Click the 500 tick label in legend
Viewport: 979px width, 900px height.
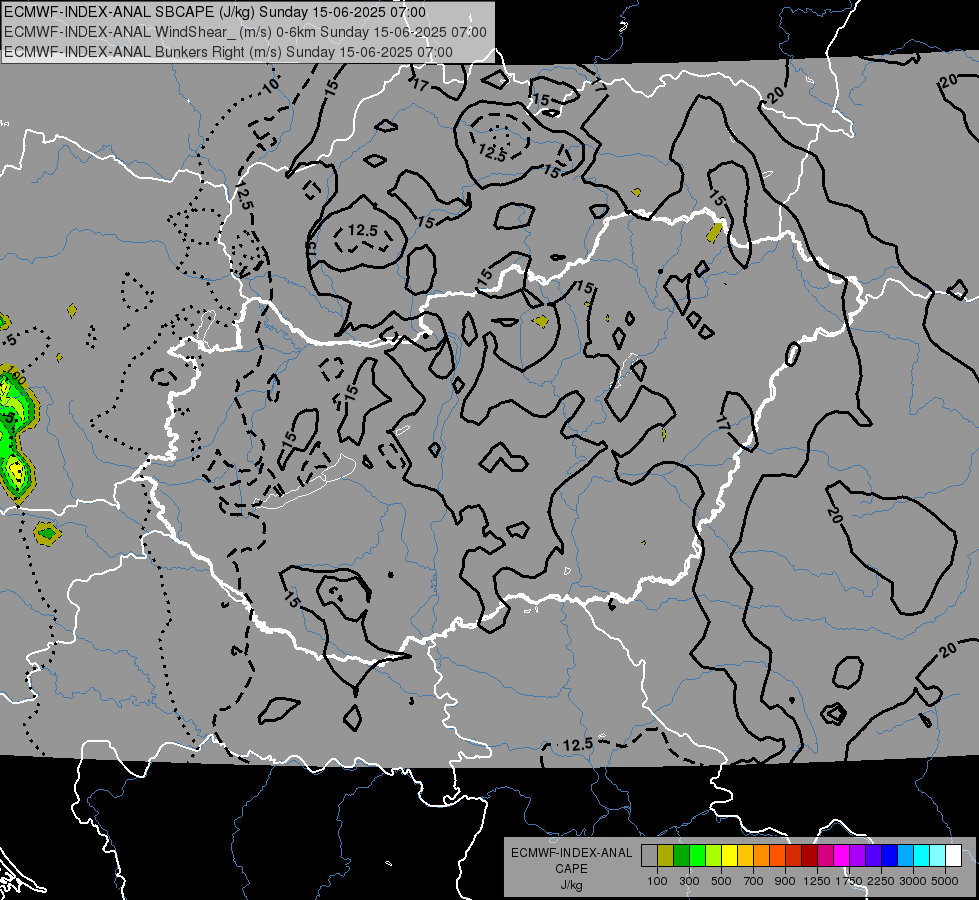point(721,881)
